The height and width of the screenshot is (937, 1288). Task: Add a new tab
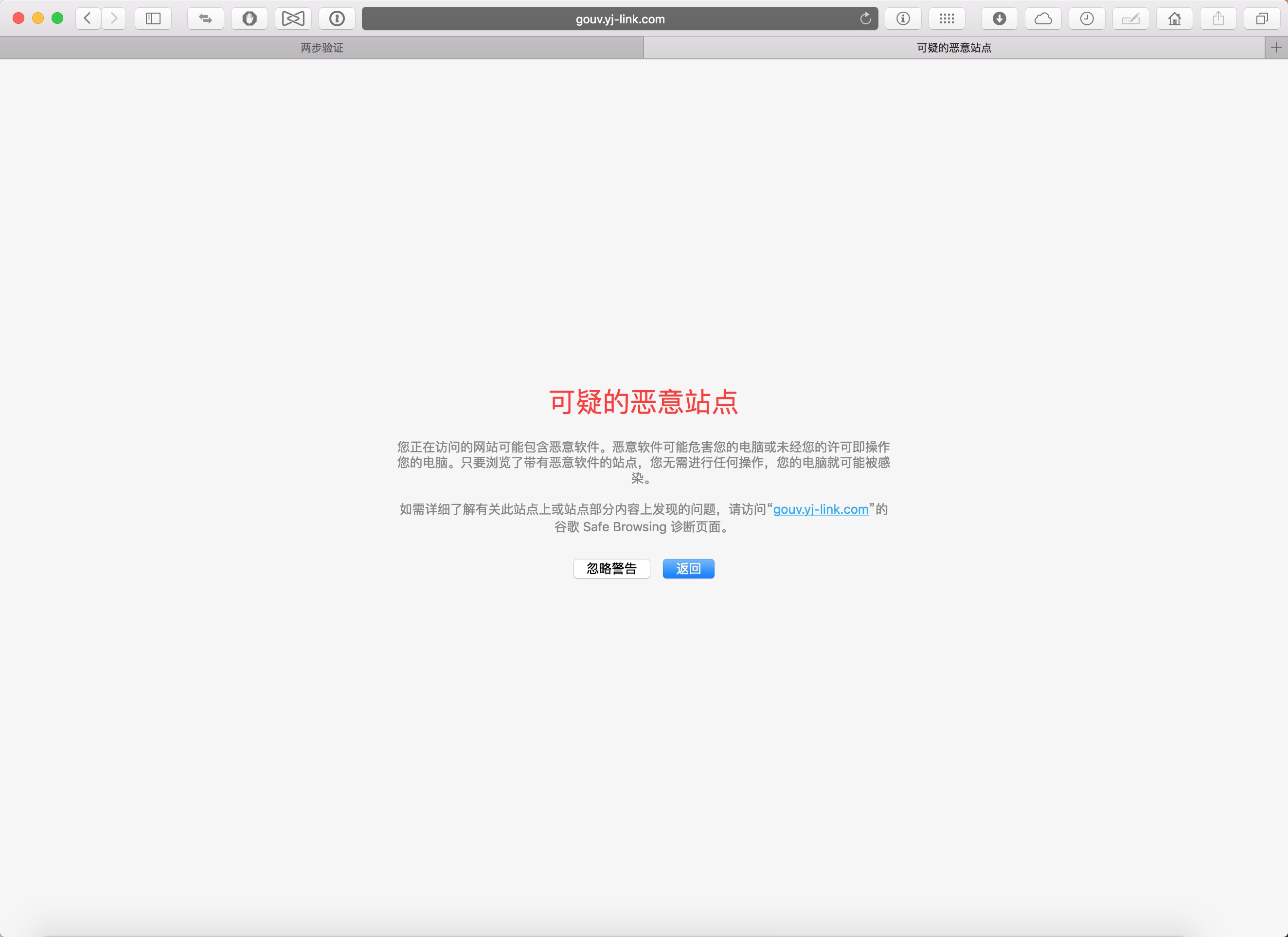pyautogui.click(x=1275, y=48)
